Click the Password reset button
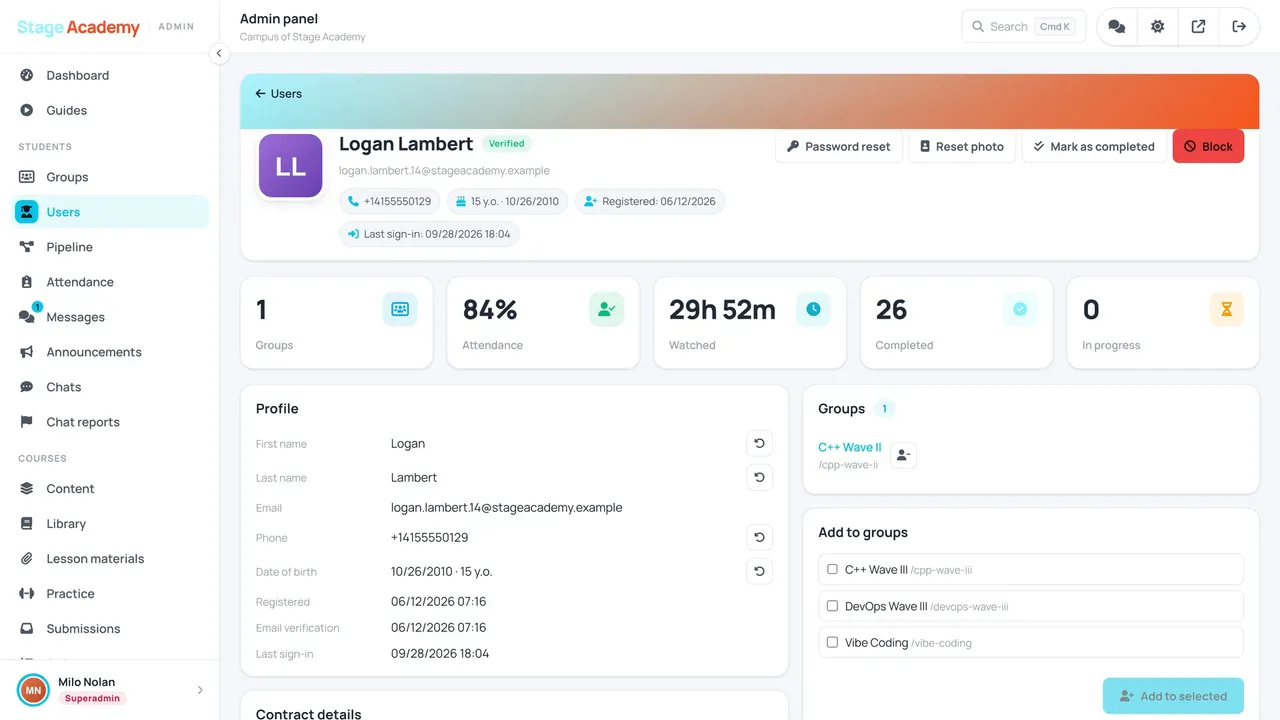This screenshot has height=720, width=1280. (x=839, y=146)
